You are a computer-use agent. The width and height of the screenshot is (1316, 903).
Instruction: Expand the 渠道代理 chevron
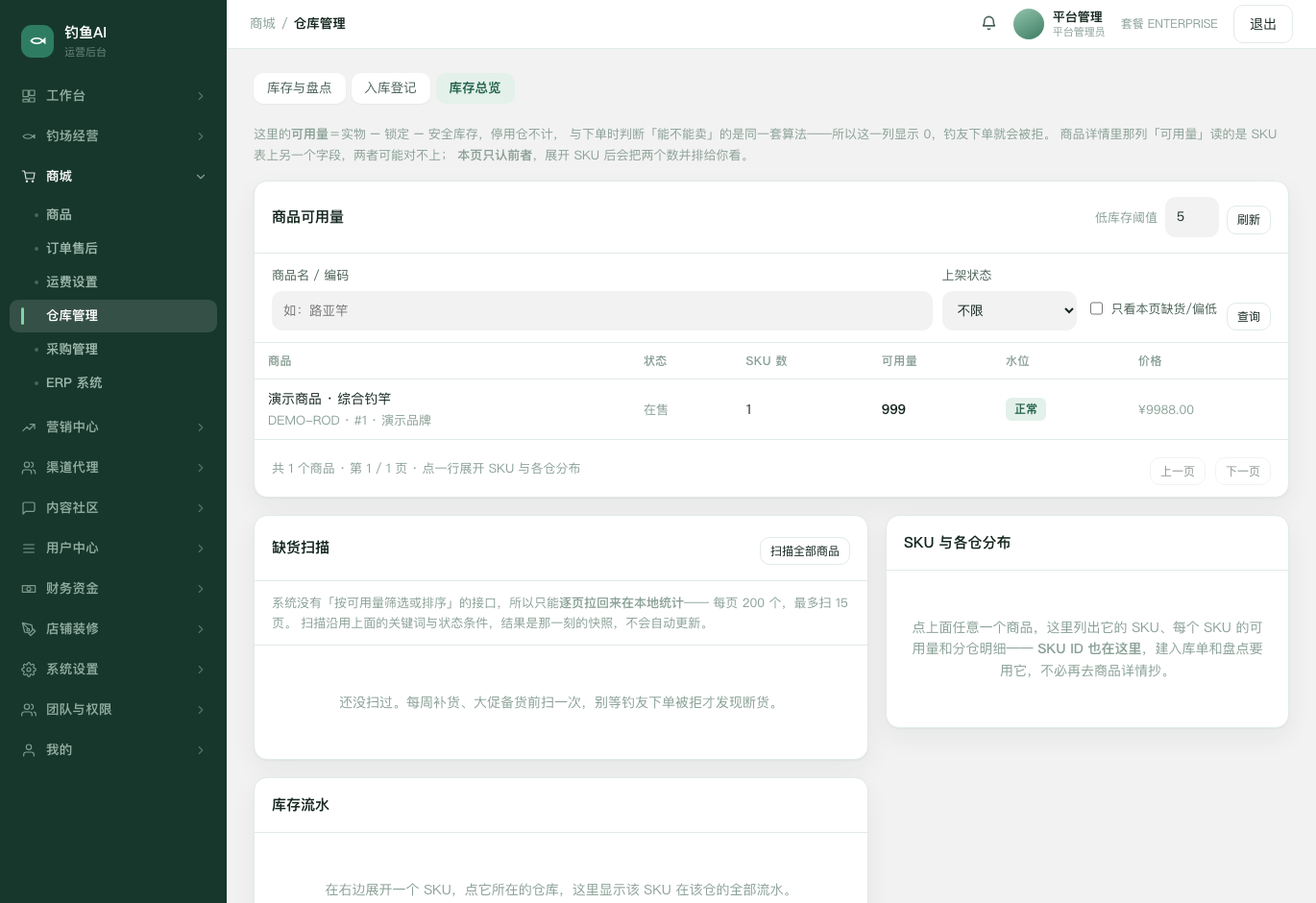click(x=201, y=468)
